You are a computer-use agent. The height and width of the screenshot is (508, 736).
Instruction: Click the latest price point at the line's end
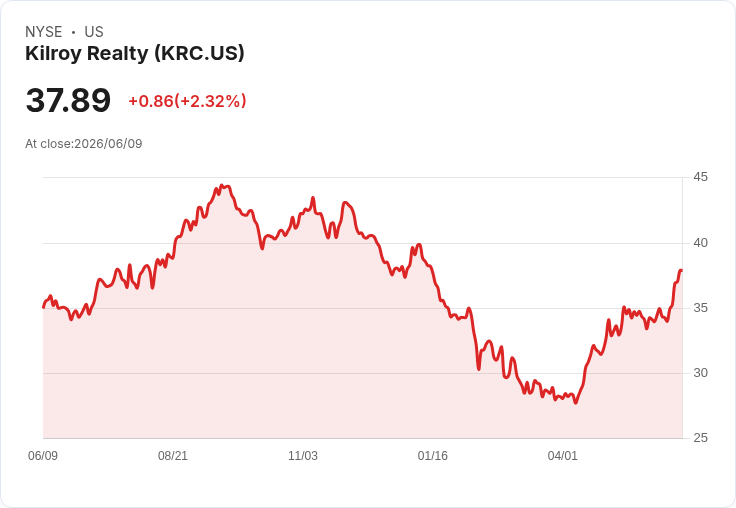681,270
